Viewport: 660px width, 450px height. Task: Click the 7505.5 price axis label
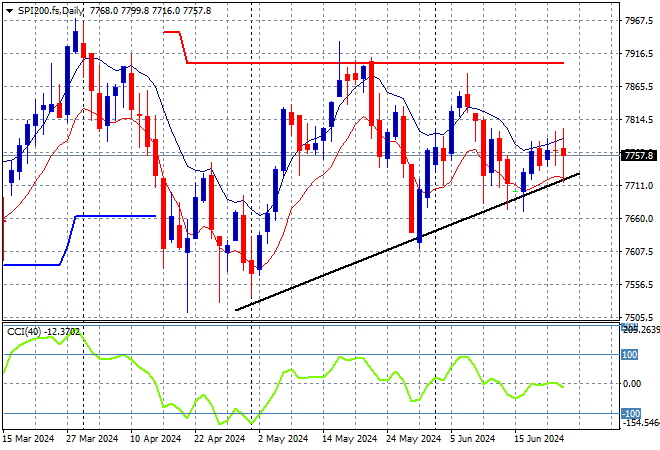coord(639,317)
